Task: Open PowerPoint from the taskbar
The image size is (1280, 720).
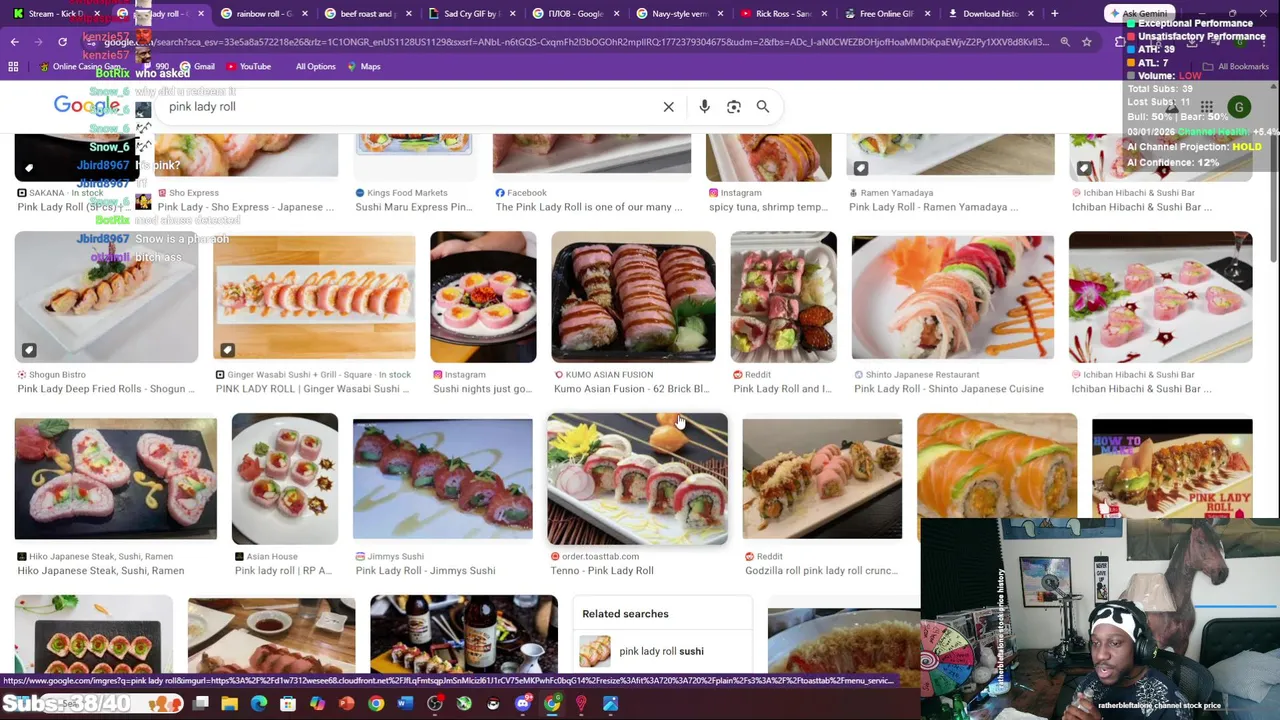Action: (x=346, y=704)
